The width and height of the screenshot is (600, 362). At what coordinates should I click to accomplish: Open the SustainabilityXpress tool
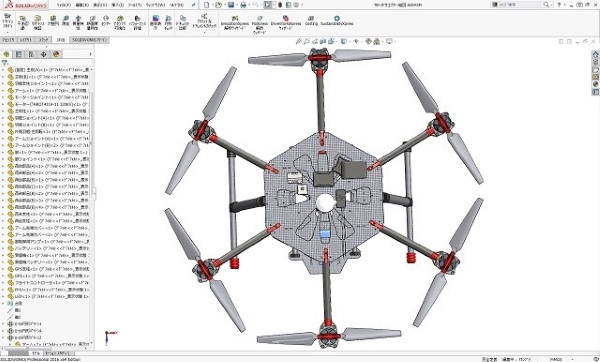[x=337, y=21]
